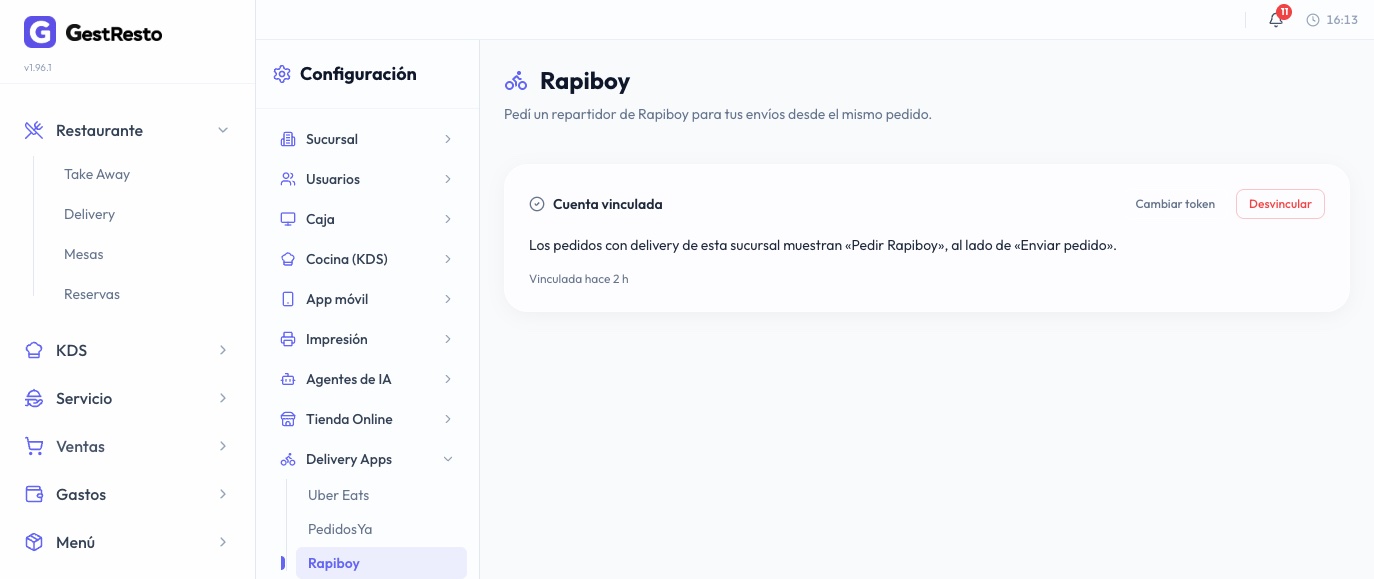Expand the Cocina (KDS) chevron

tap(448, 259)
